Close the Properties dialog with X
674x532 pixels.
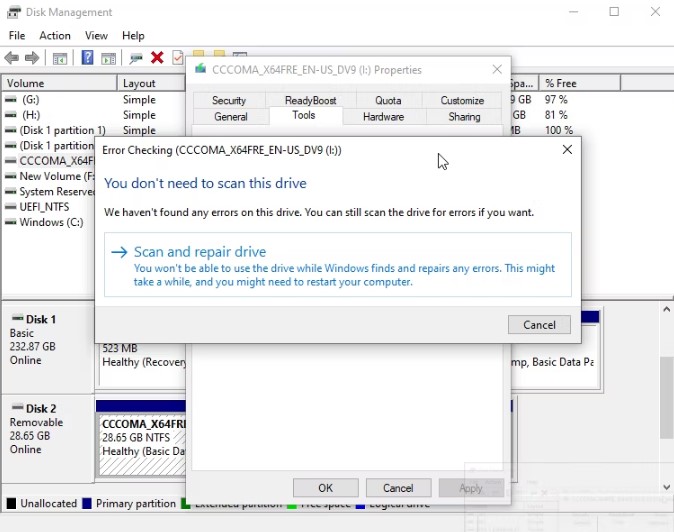tap(497, 69)
